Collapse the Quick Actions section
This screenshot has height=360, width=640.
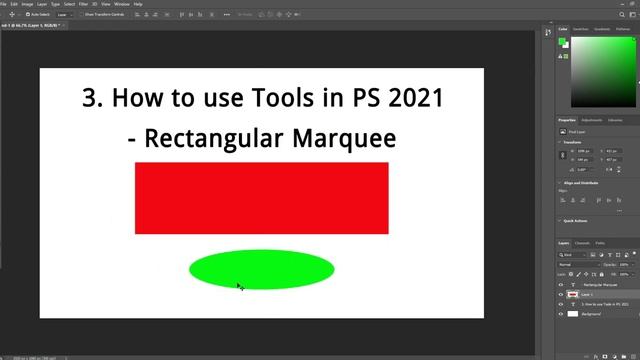[560, 221]
